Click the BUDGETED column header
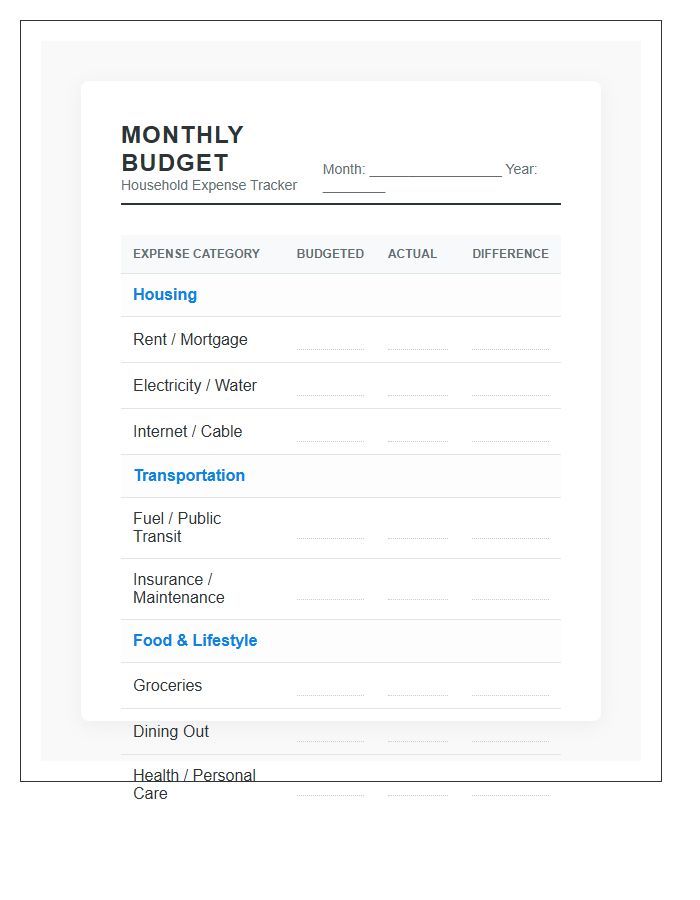Screen dimensions: 700x900 (330, 254)
